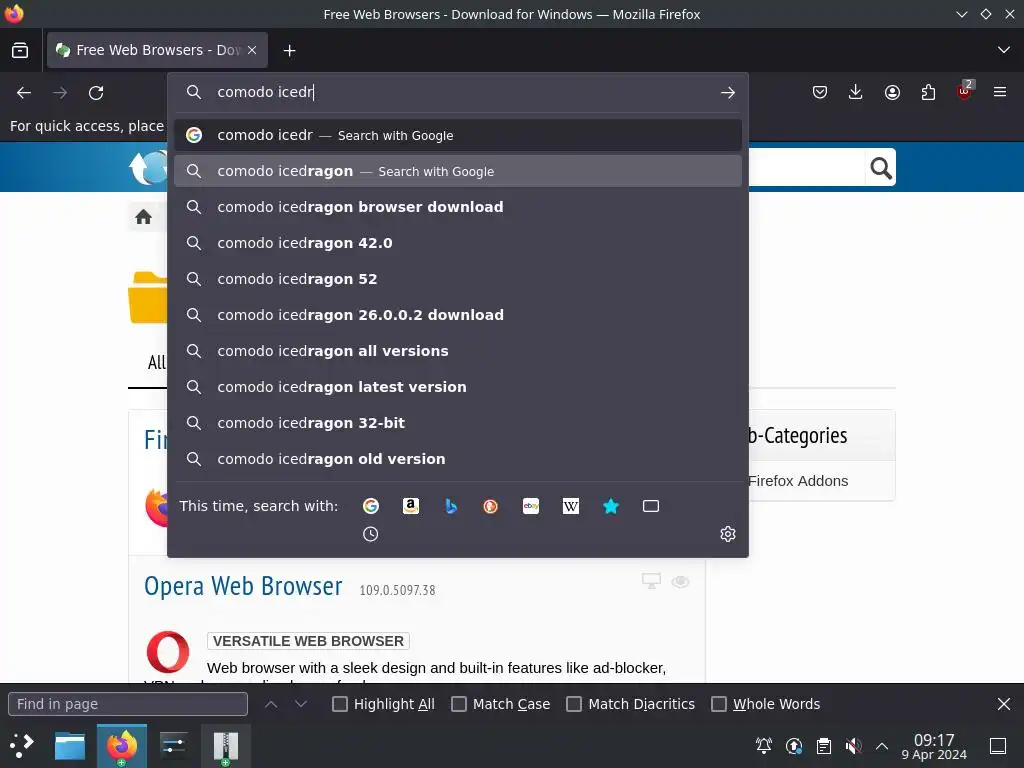1024x768 pixels.
Task: Choose 'comodo icedragon 32-bit' suggestion
Action: click(x=458, y=423)
